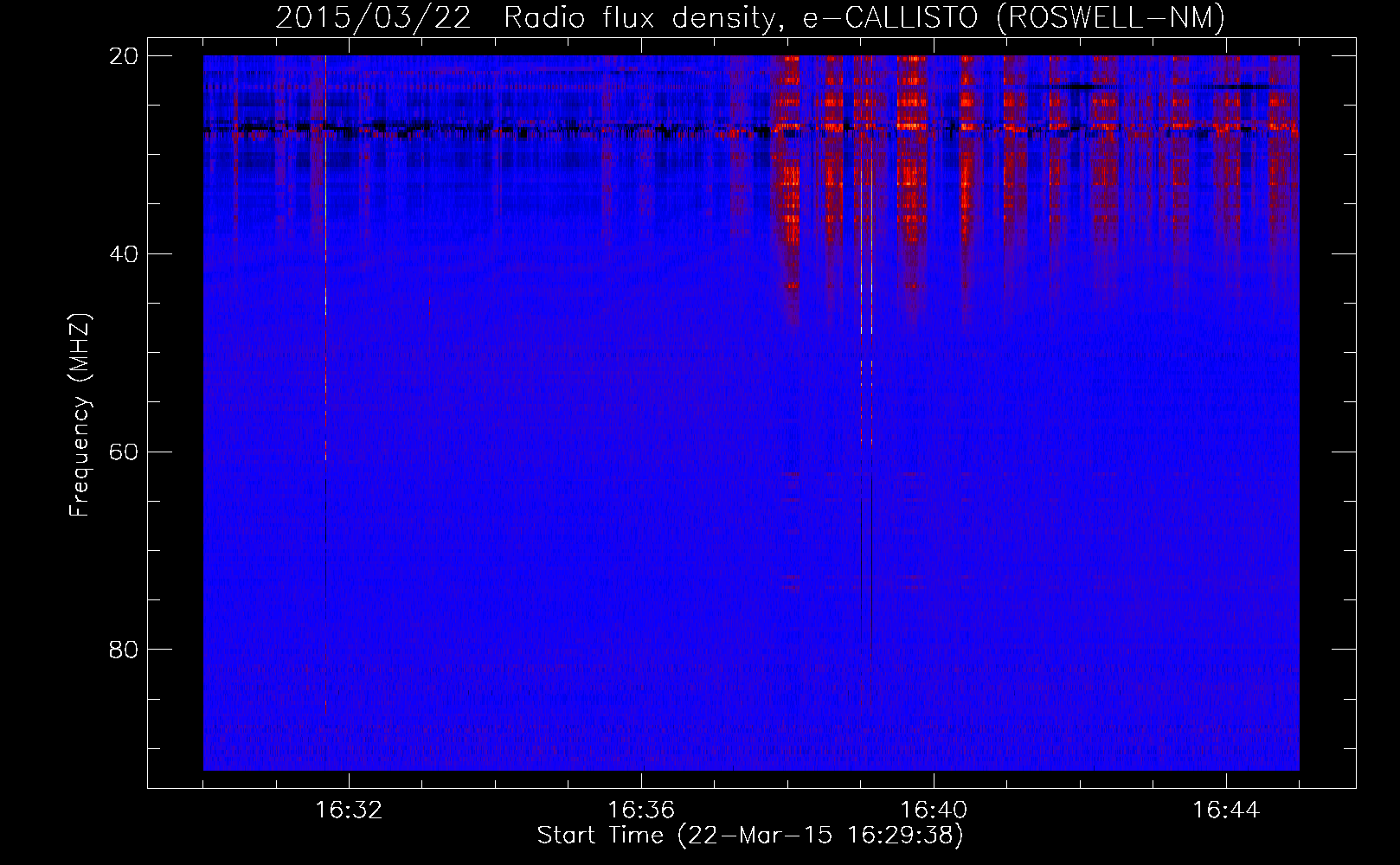Click the 80 MHz frequency tick label
Screen dimensions: 1400x865
click(x=124, y=650)
